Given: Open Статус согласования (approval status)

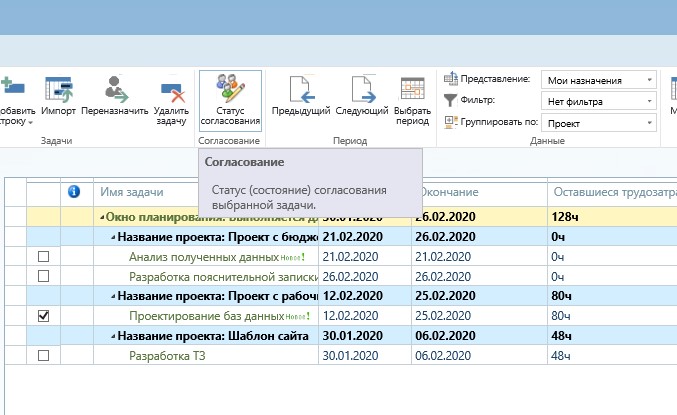Looking at the screenshot, I should [230, 98].
